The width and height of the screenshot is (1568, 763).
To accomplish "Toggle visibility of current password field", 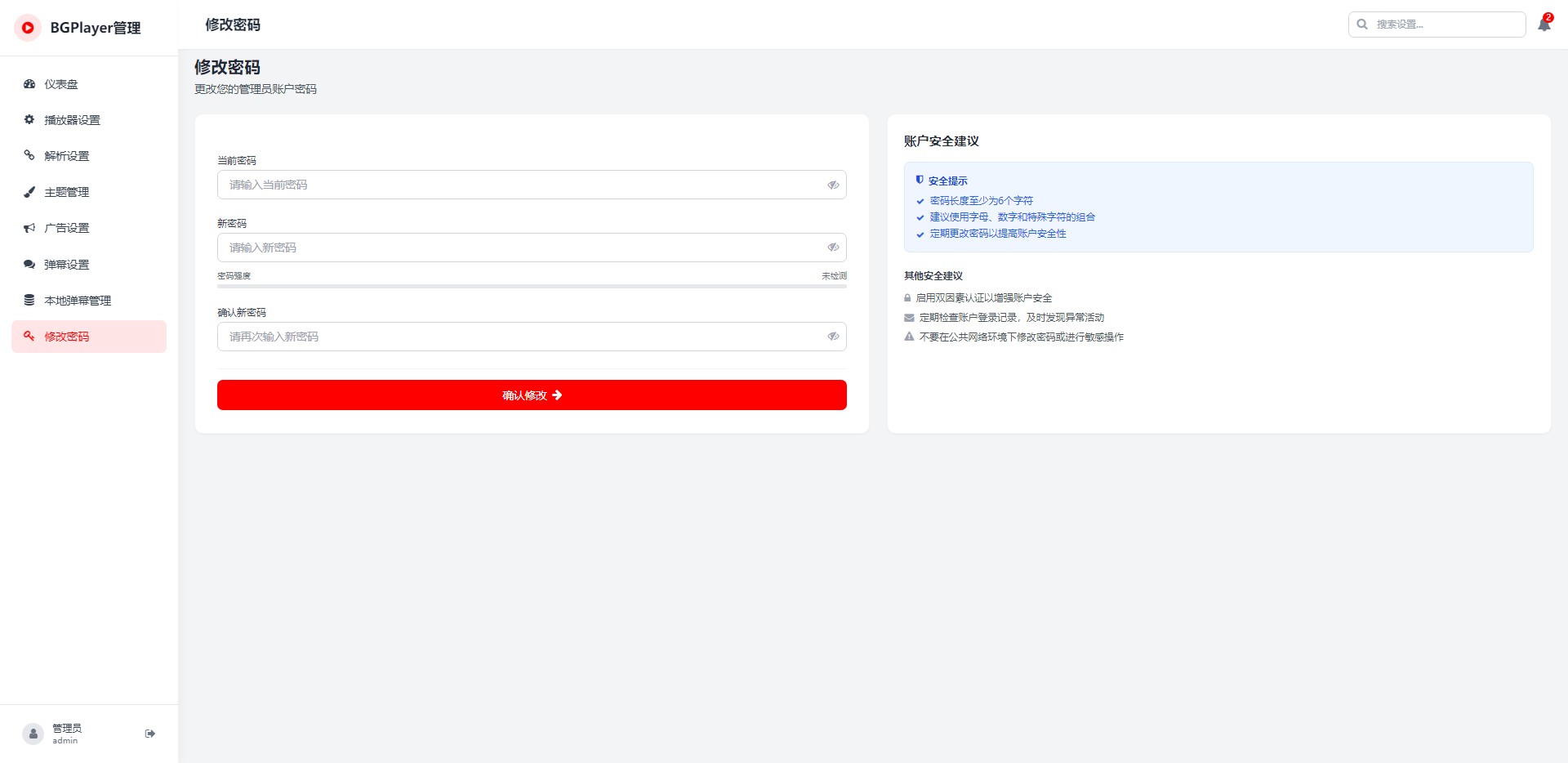I will [x=833, y=185].
